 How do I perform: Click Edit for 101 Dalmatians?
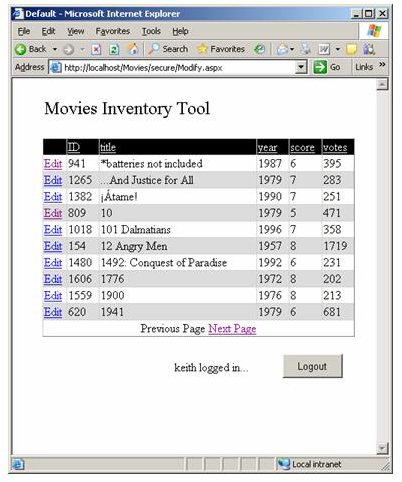coord(53,230)
